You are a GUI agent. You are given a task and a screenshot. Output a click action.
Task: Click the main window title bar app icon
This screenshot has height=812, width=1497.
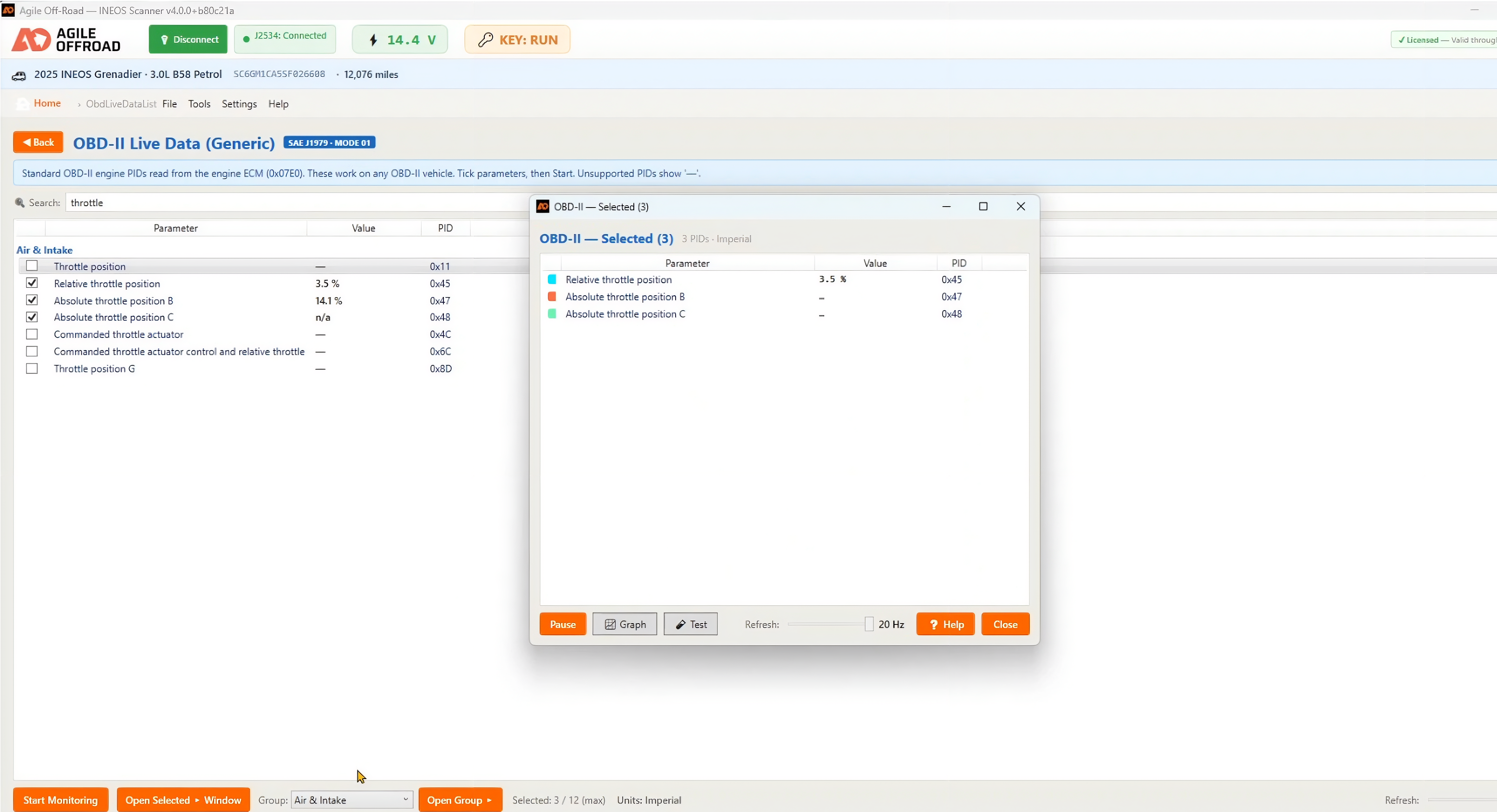point(8,10)
